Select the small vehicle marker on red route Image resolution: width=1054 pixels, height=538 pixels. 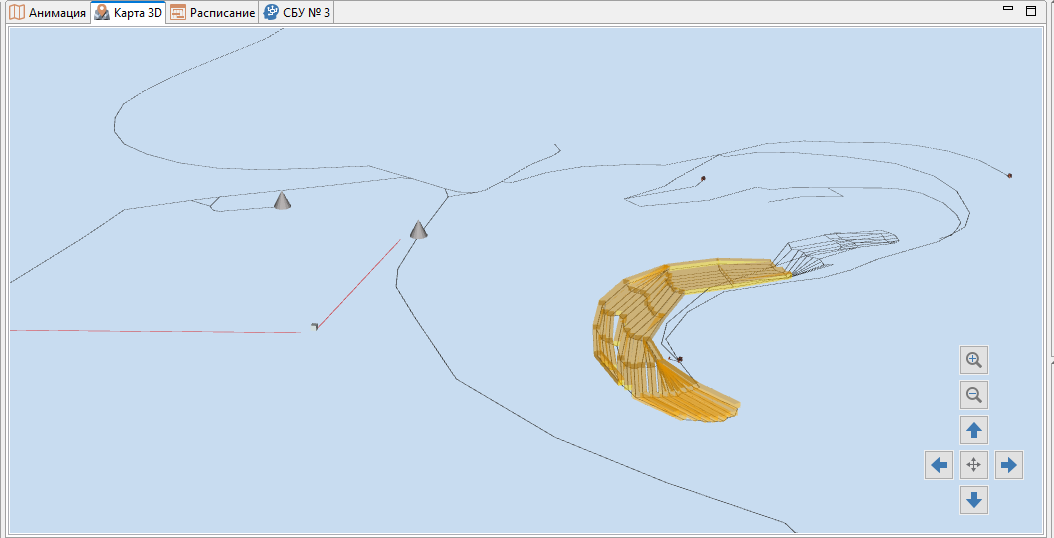point(315,326)
